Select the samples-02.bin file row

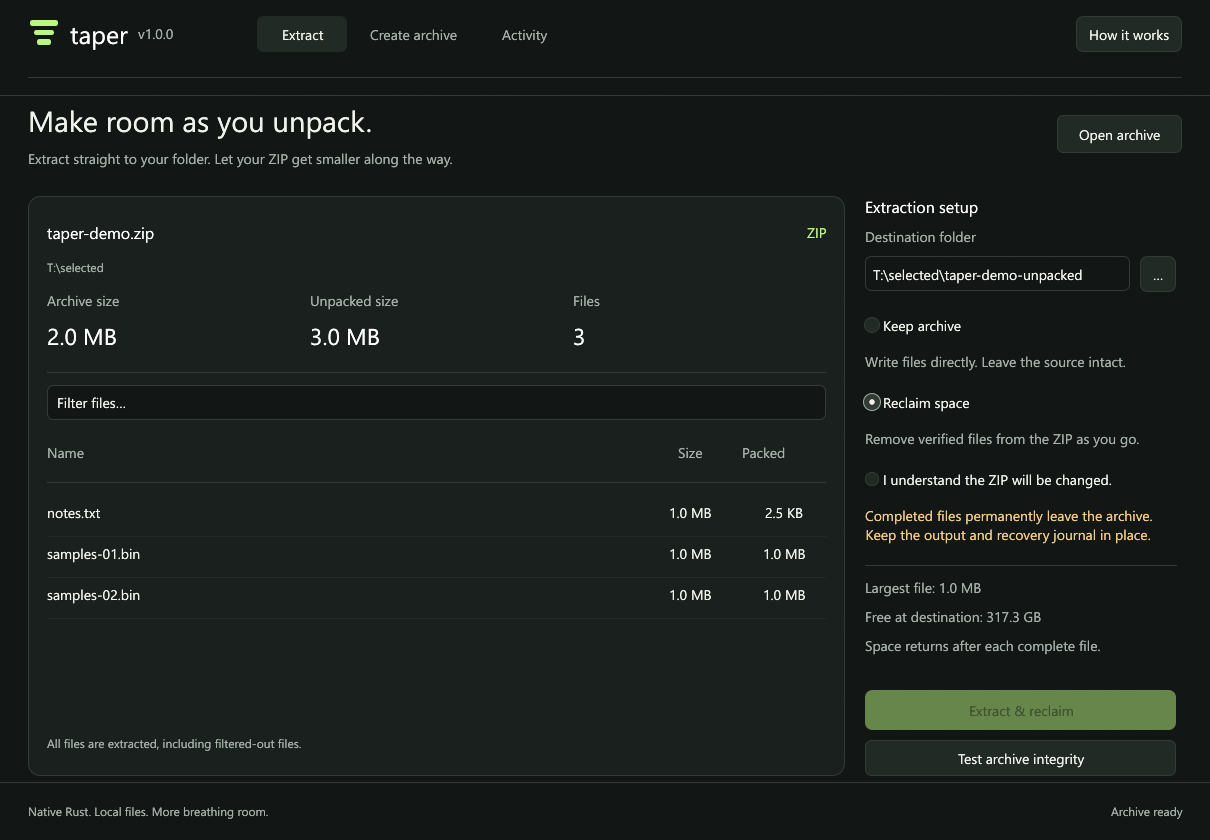point(436,596)
